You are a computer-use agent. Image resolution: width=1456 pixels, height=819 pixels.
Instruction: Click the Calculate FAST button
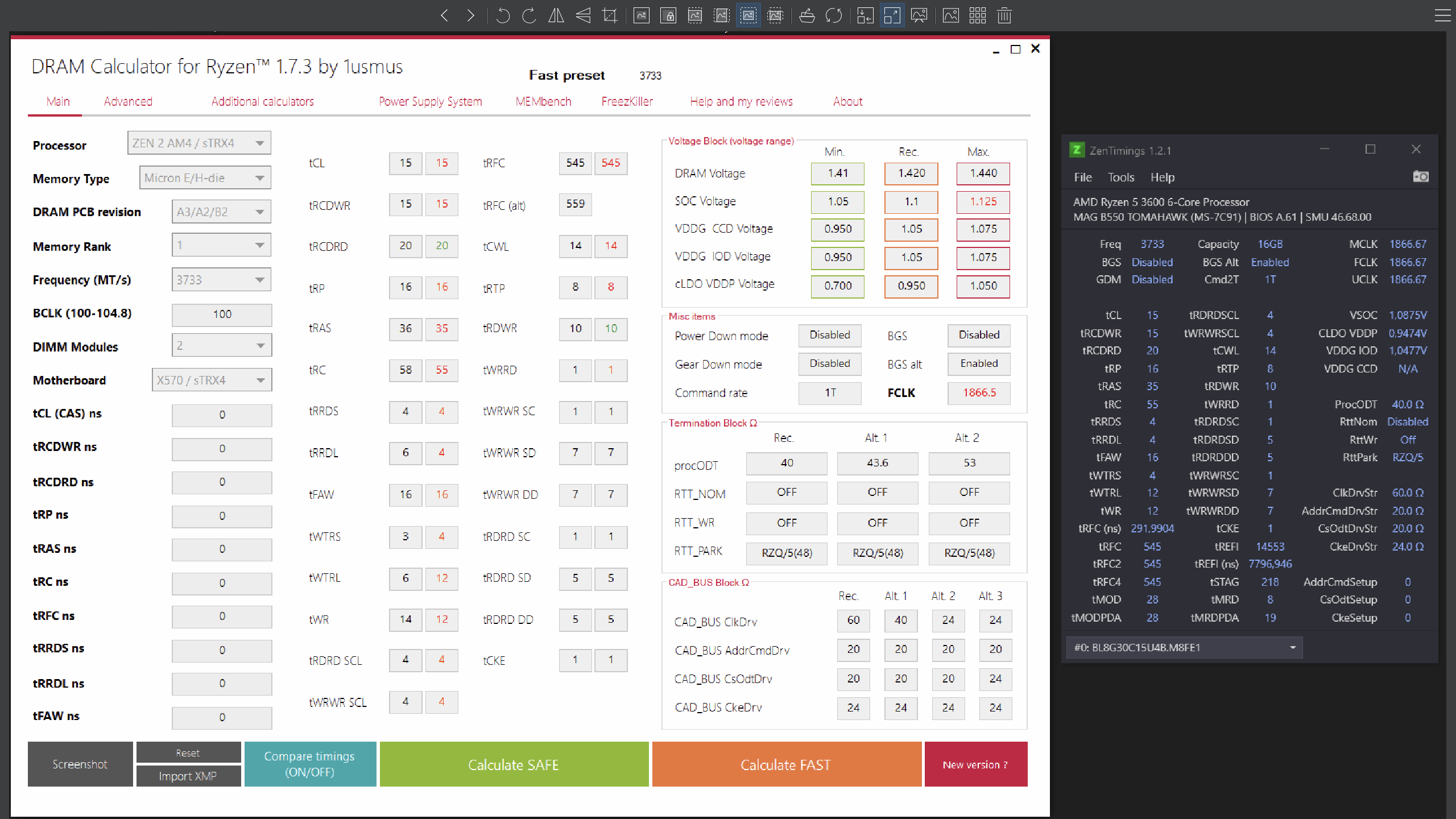click(787, 764)
